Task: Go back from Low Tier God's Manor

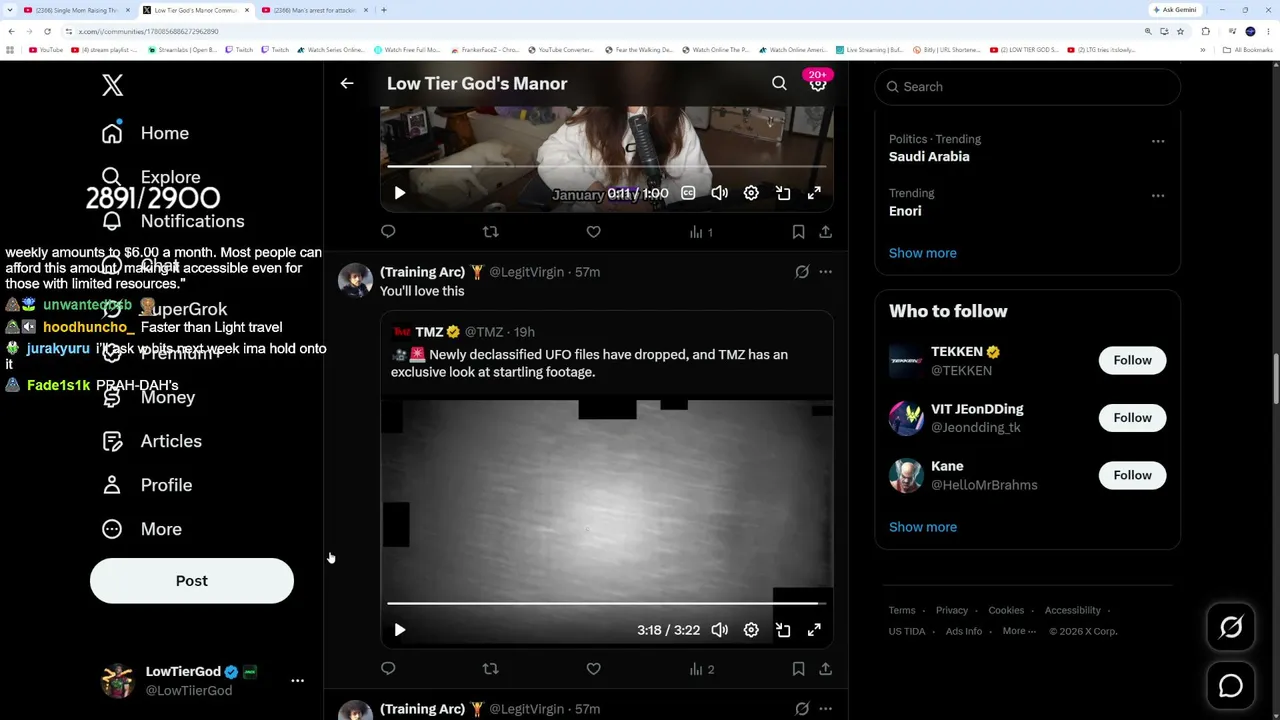Action: 347,84
